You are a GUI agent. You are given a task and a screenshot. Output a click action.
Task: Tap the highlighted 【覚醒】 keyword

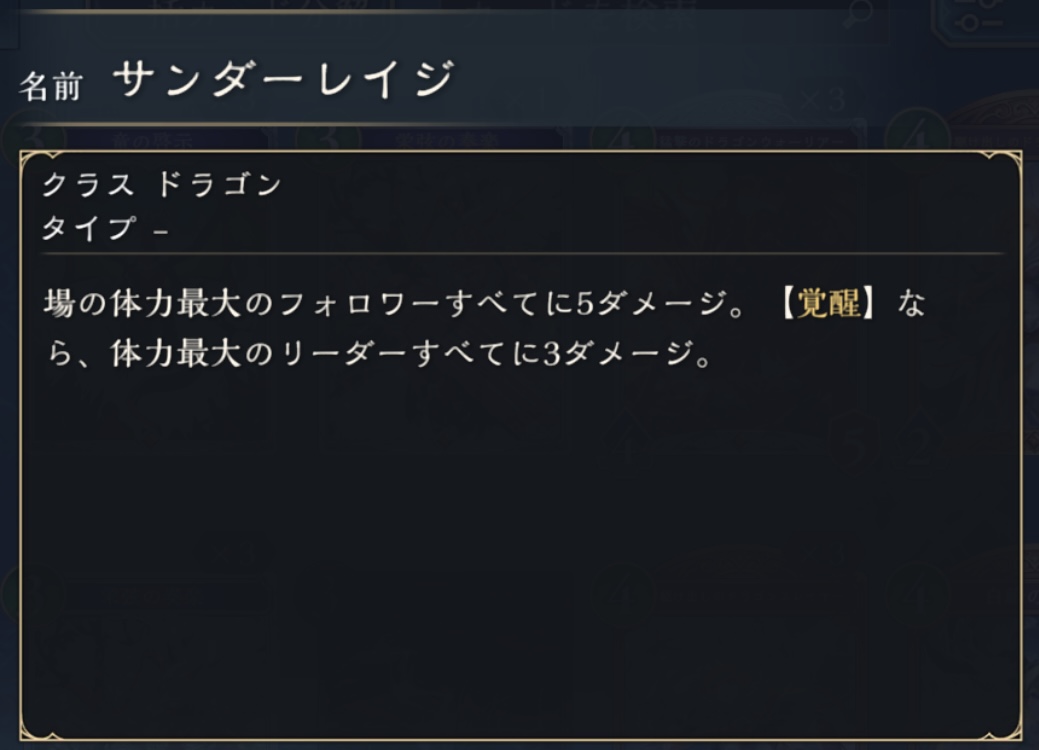830,304
